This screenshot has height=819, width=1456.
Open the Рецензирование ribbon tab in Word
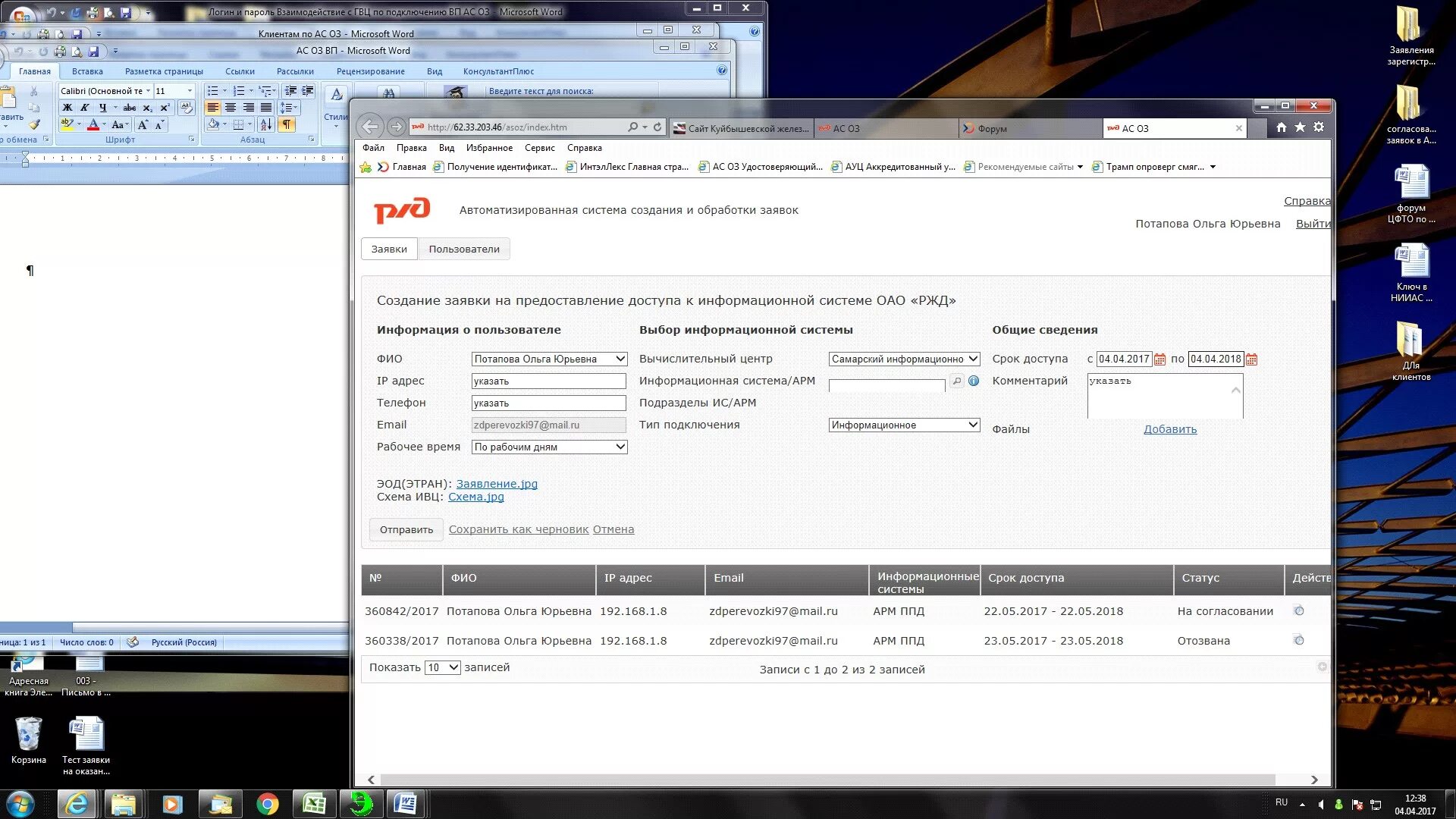pos(371,71)
